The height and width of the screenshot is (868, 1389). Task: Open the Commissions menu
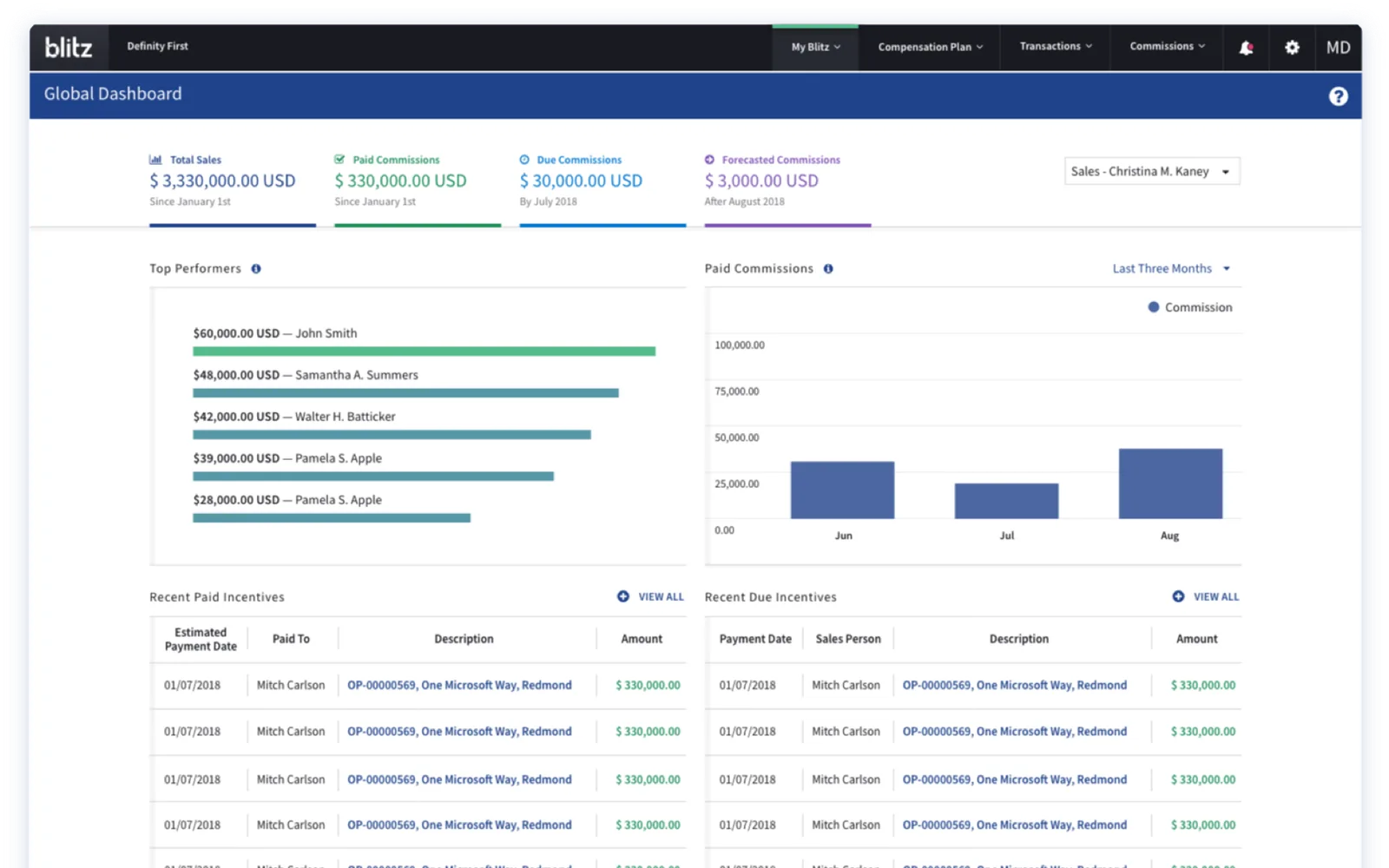(1167, 48)
